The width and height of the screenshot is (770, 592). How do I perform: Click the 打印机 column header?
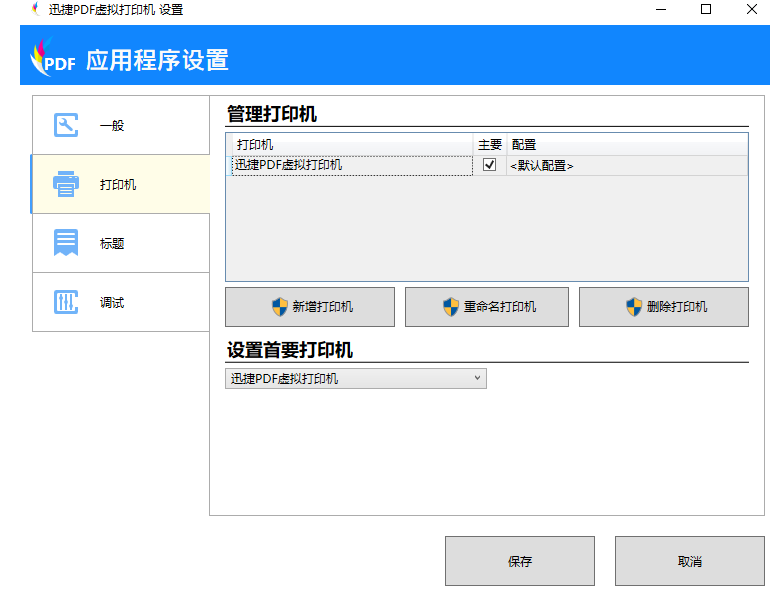click(352, 145)
